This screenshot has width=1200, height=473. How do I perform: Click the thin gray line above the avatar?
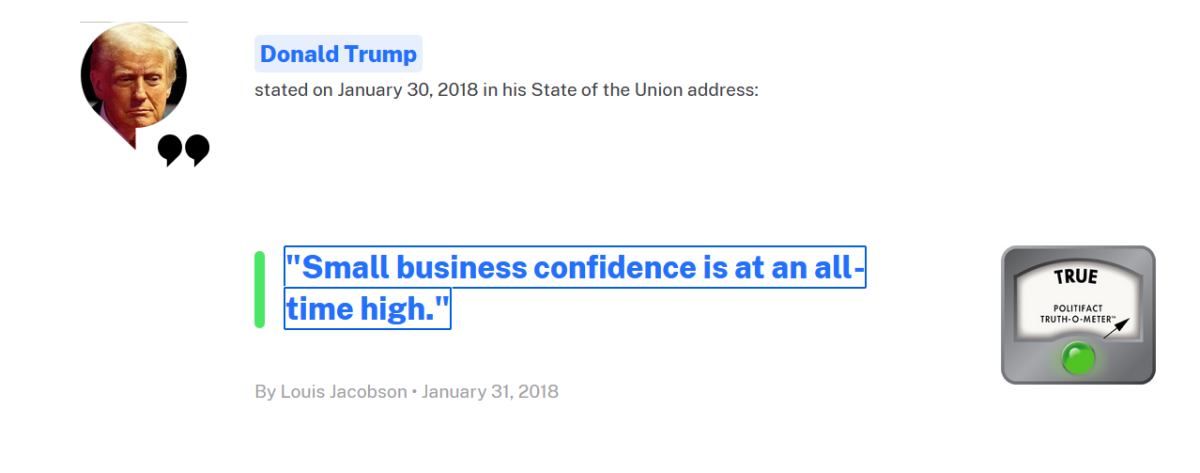[134, 21]
